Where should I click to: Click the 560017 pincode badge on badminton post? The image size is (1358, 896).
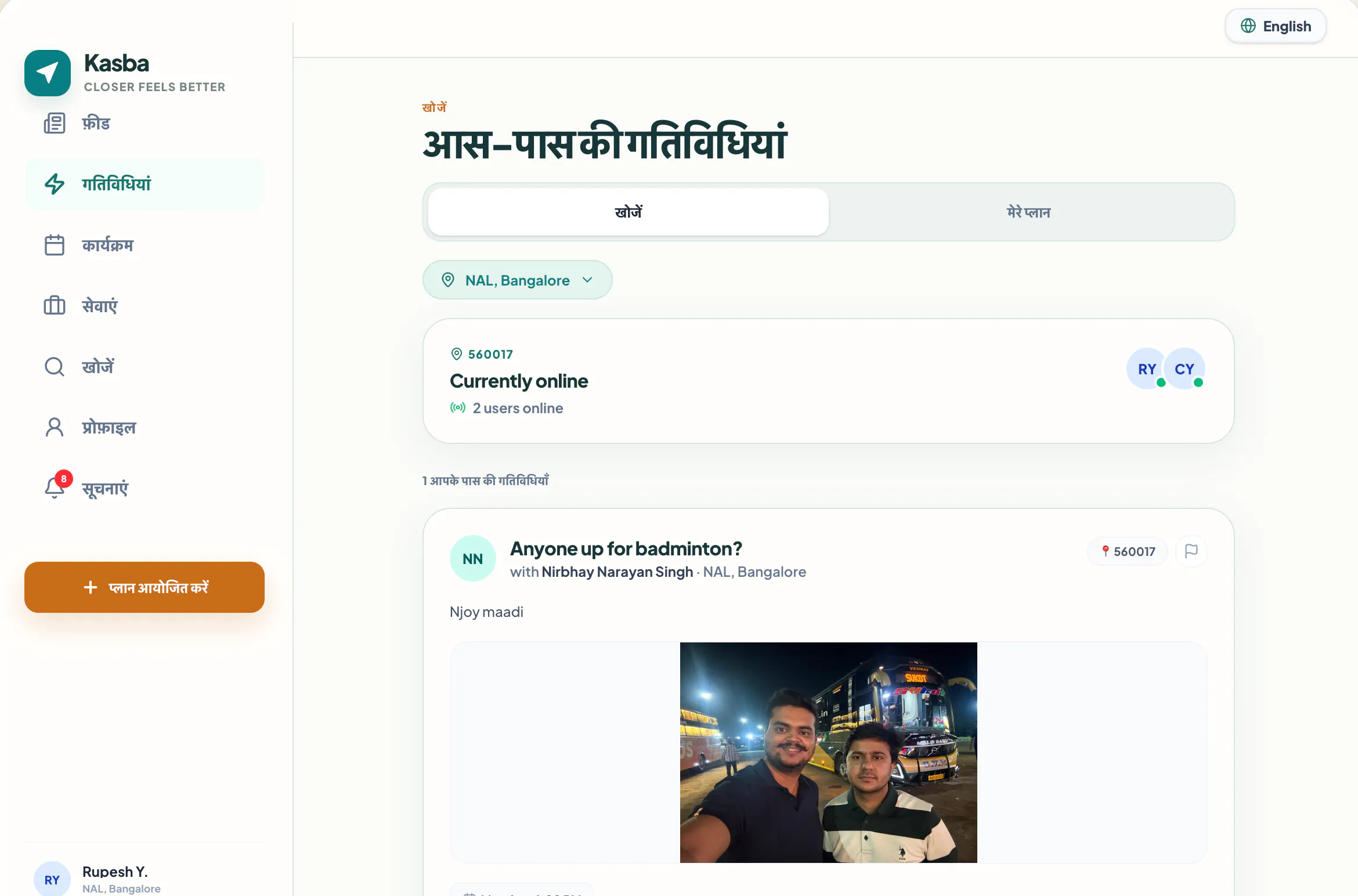click(x=1128, y=551)
